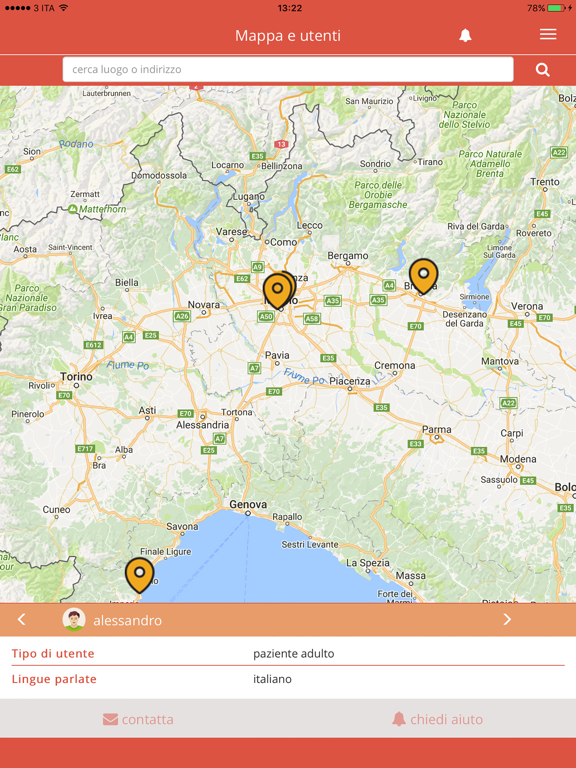576x768 pixels.
Task: Click Trento on the map
Action: (545, 182)
